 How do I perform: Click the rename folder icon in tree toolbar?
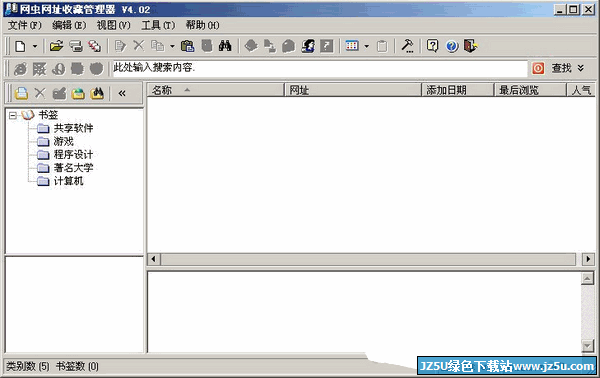pyautogui.click(x=59, y=93)
